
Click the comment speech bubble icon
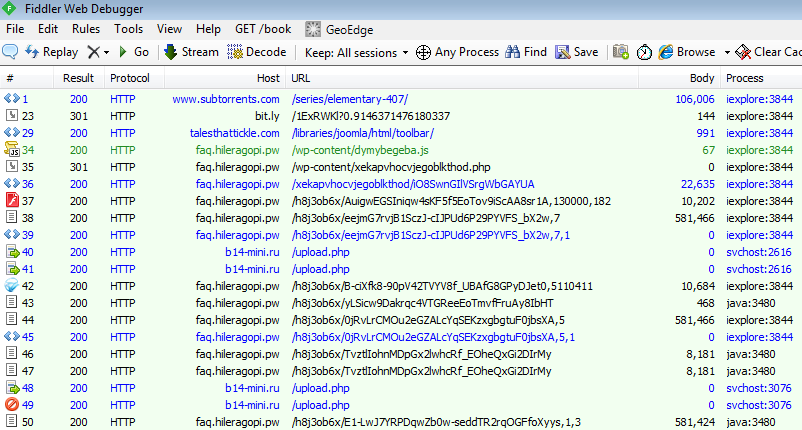[x=10, y=52]
